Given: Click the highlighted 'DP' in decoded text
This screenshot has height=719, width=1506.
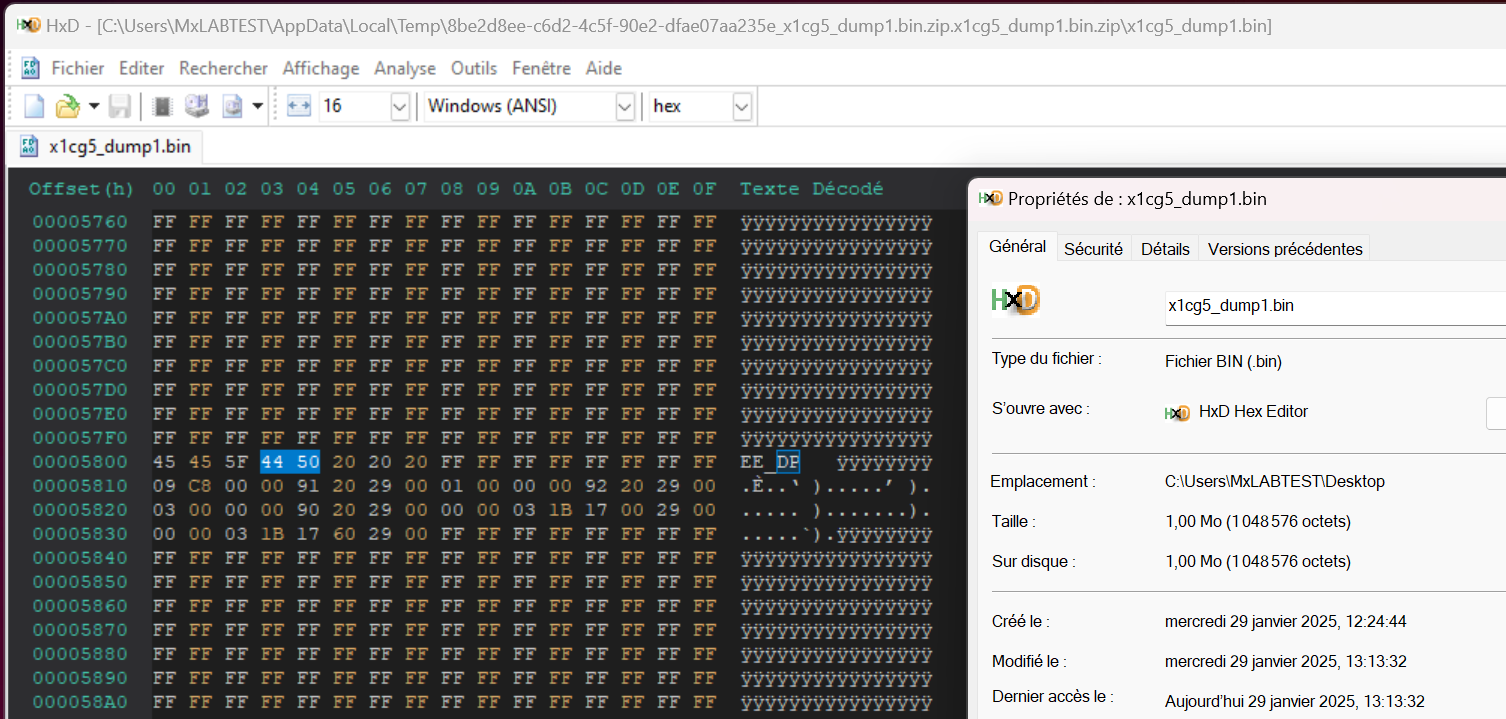Looking at the screenshot, I should point(788,462).
